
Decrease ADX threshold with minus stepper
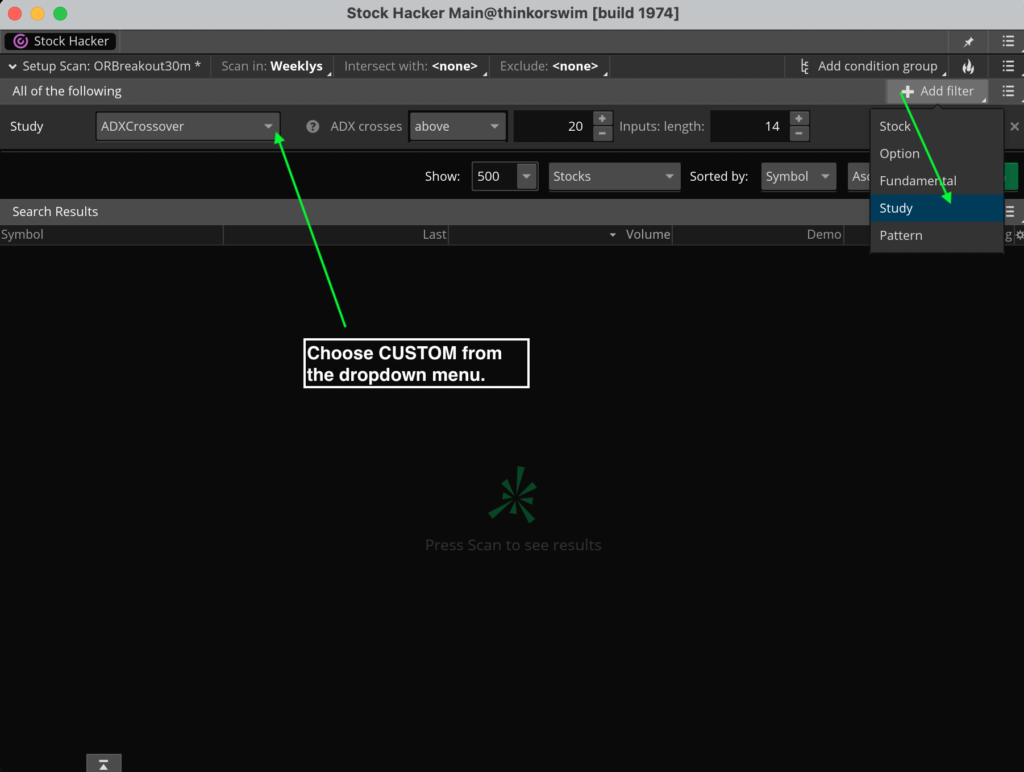pos(602,134)
